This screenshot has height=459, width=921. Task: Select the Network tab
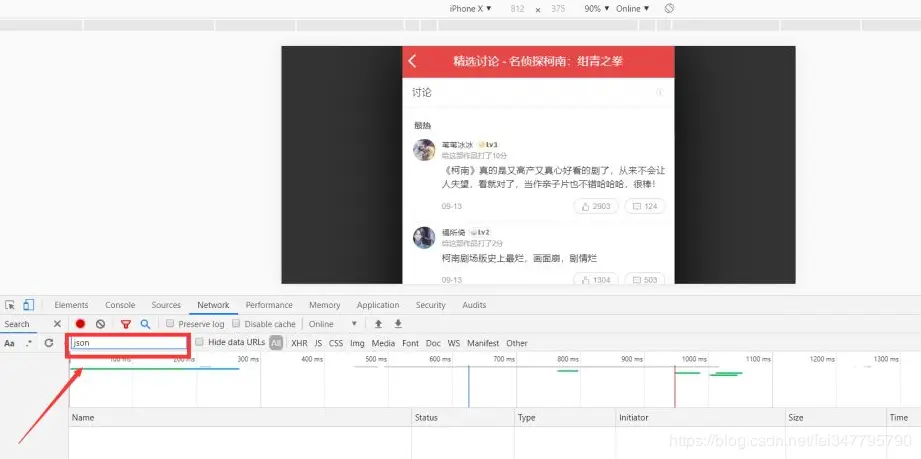point(213,305)
